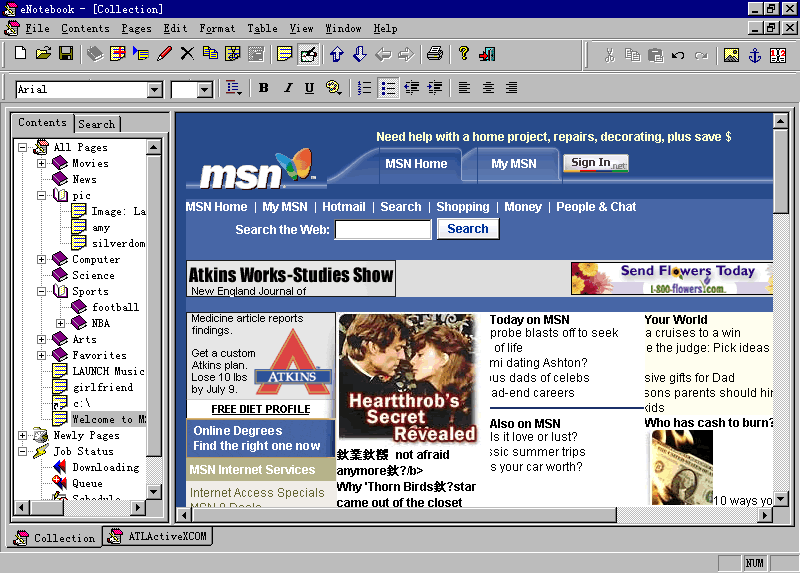Click the Search the Web input field

point(383,229)
